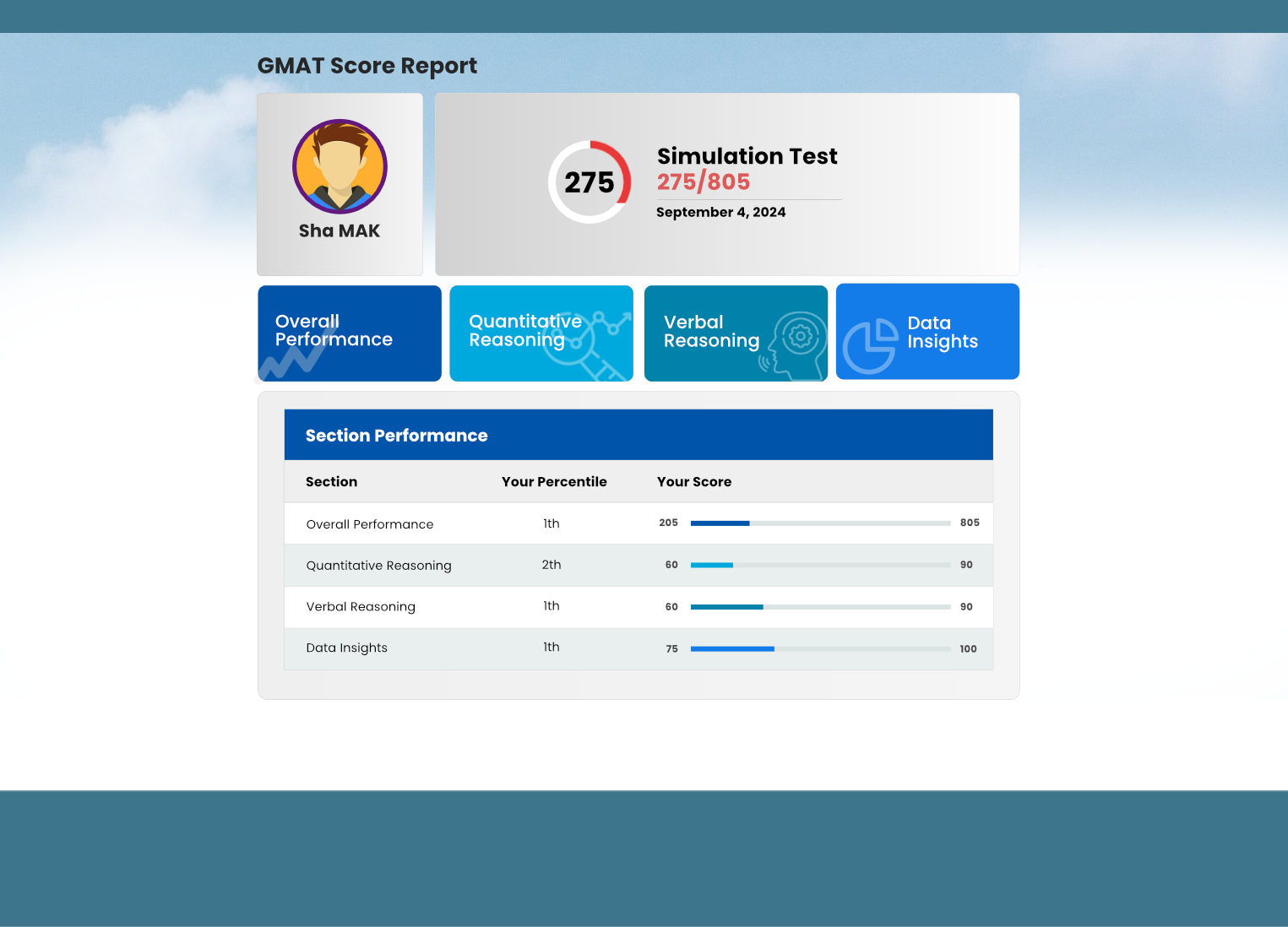Viewport: 1288px width, 927px height.
Task: Click the Data Insights 1th percentile value
Action: 552,647
